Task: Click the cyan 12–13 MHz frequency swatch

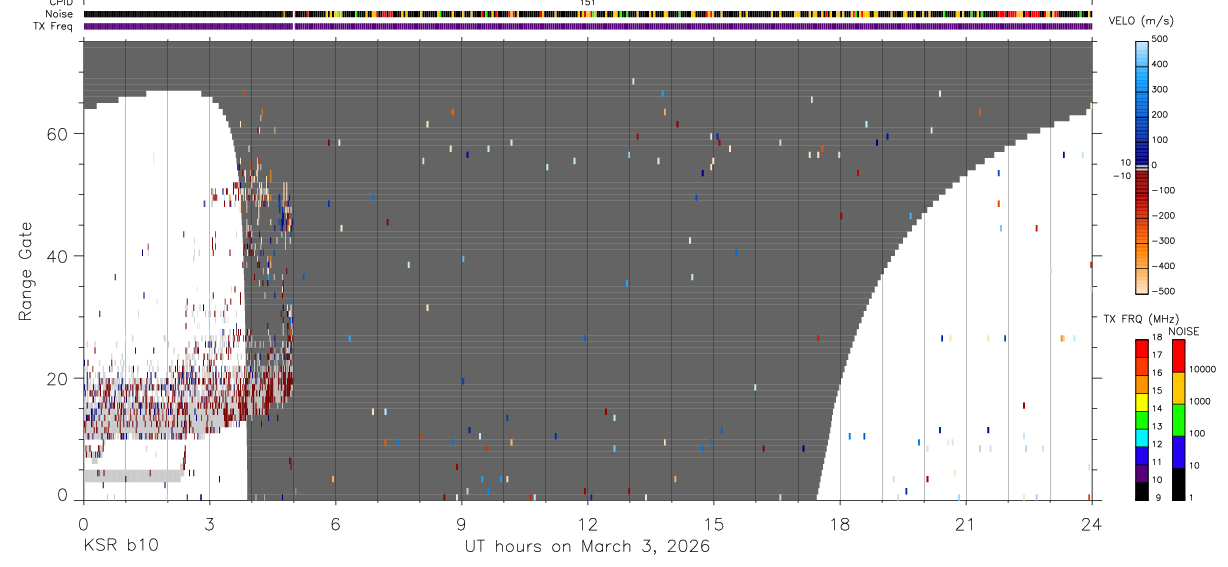Action: [1142, 438]
